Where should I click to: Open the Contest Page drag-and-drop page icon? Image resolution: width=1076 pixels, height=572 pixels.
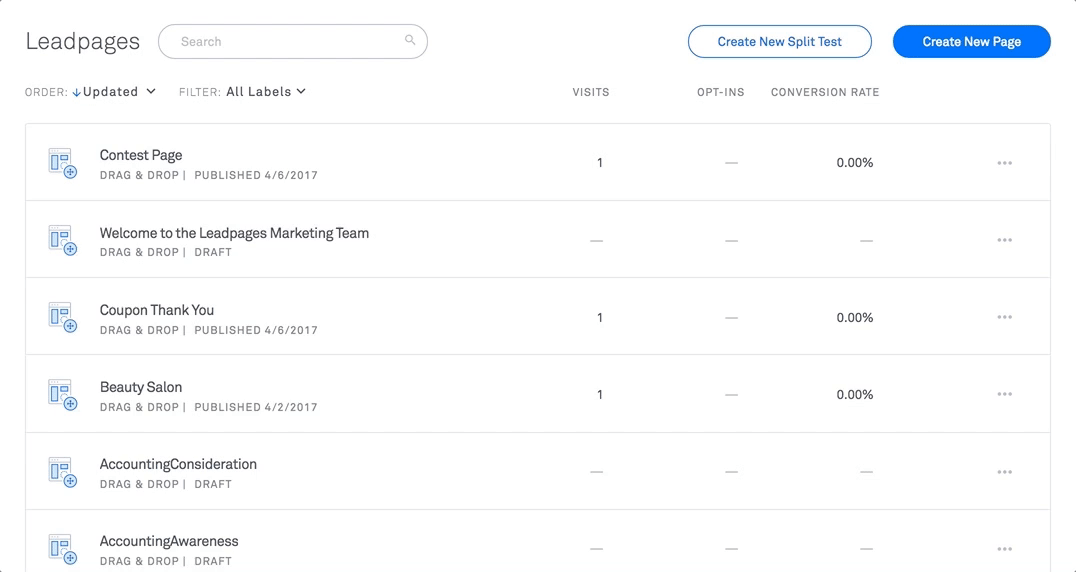point(62,163)
